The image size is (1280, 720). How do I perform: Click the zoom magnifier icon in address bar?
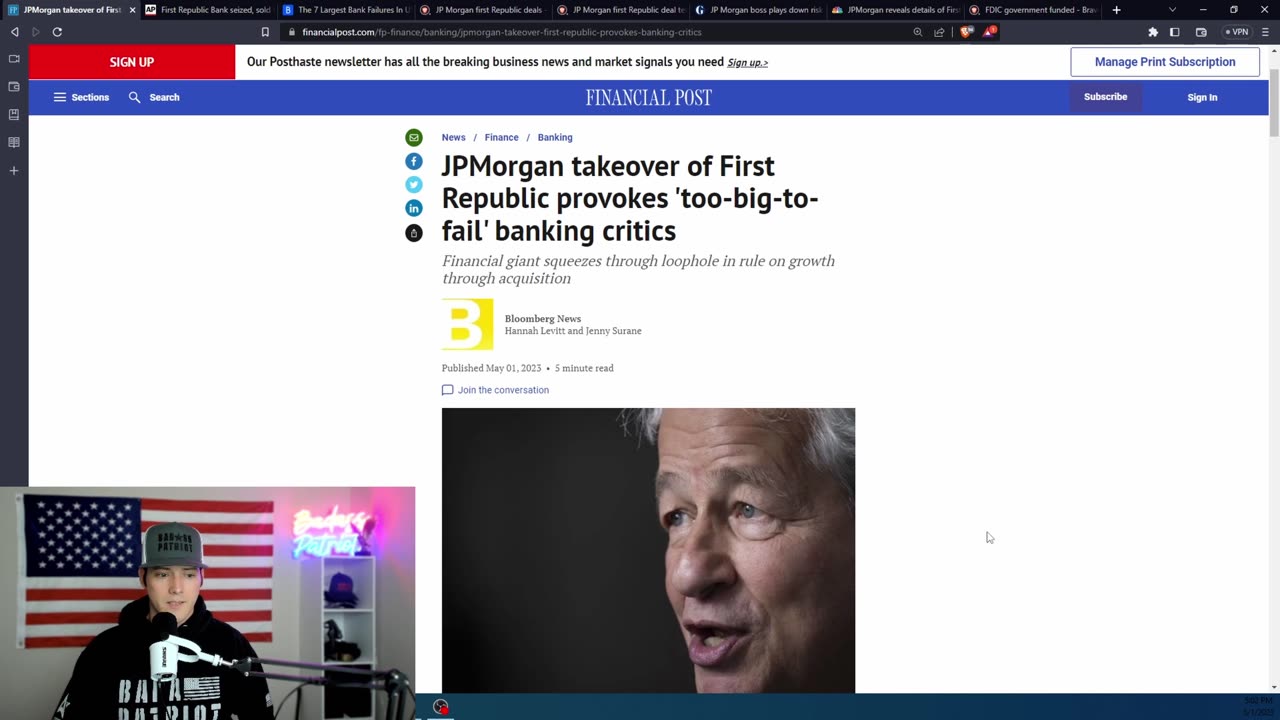(918, 32)
